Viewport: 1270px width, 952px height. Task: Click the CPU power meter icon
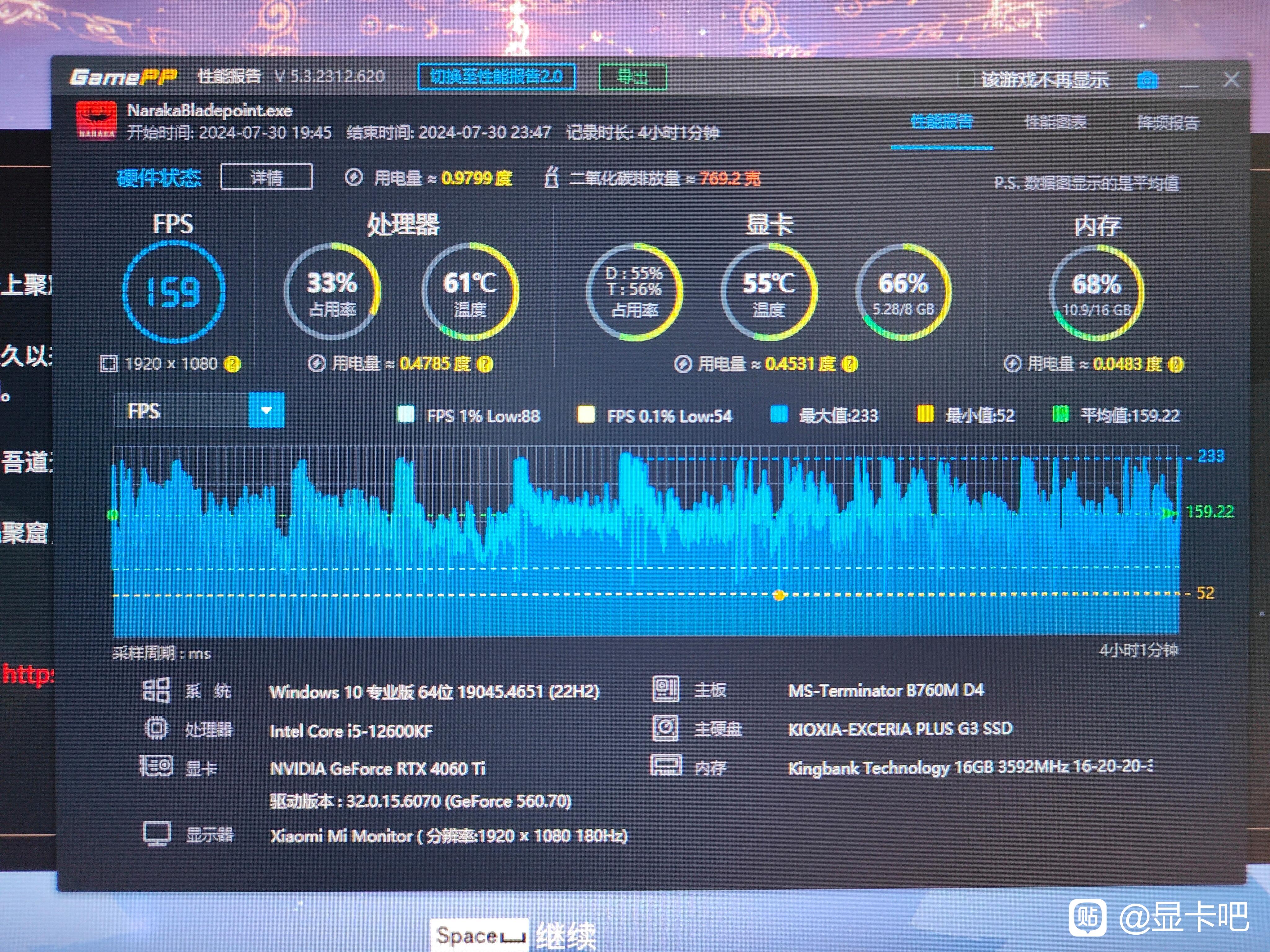pyautogui.click(x=316, y=363)
